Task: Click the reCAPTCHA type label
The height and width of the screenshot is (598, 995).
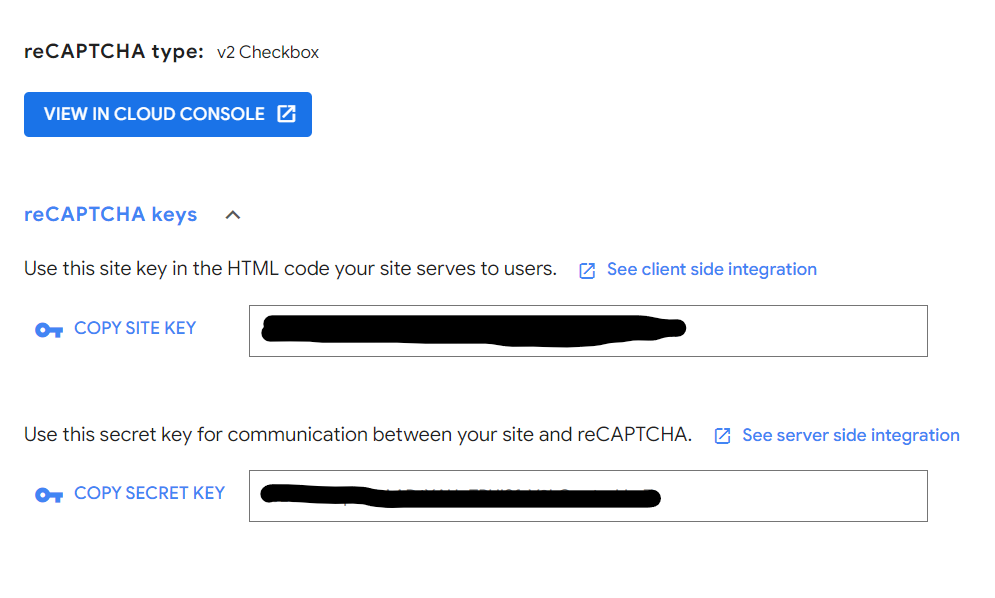Action: pyautogui.click(x=113, y=51)
